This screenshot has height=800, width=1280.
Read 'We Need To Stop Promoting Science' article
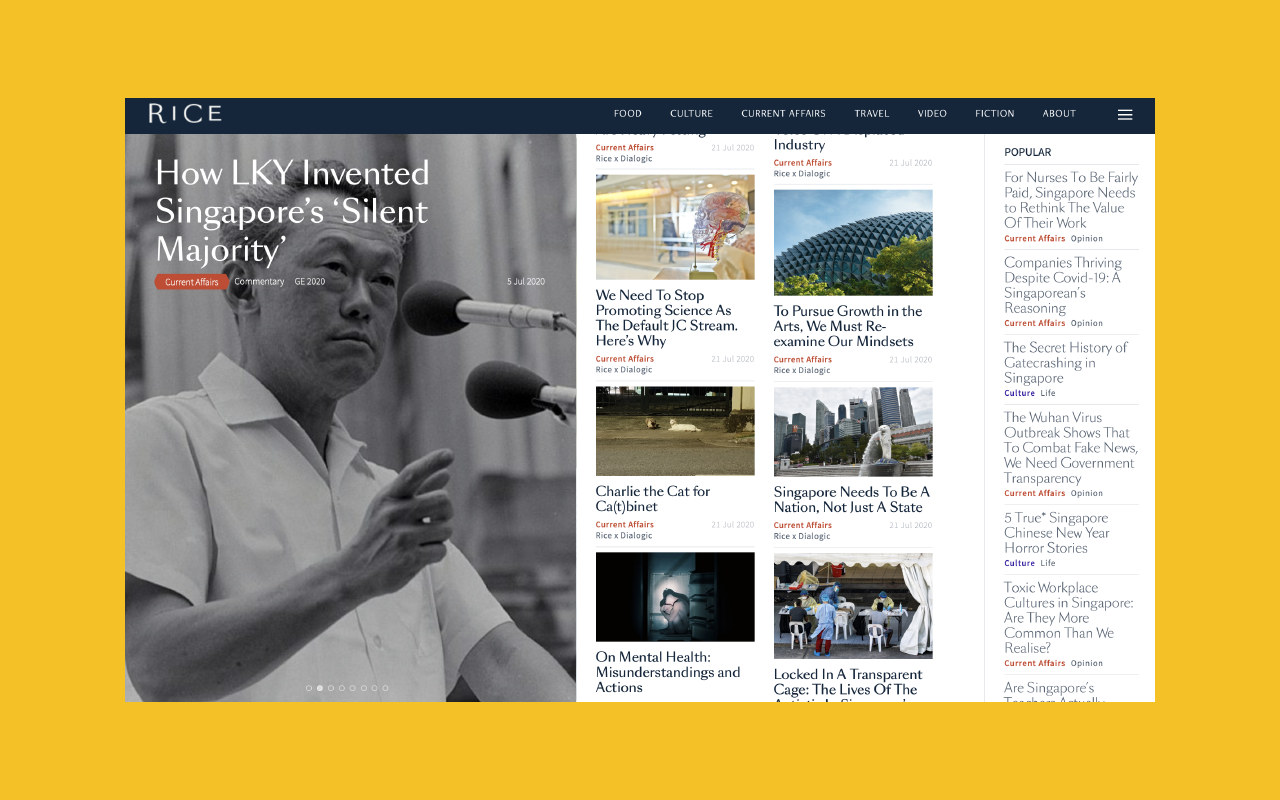[x=667, y=318]
